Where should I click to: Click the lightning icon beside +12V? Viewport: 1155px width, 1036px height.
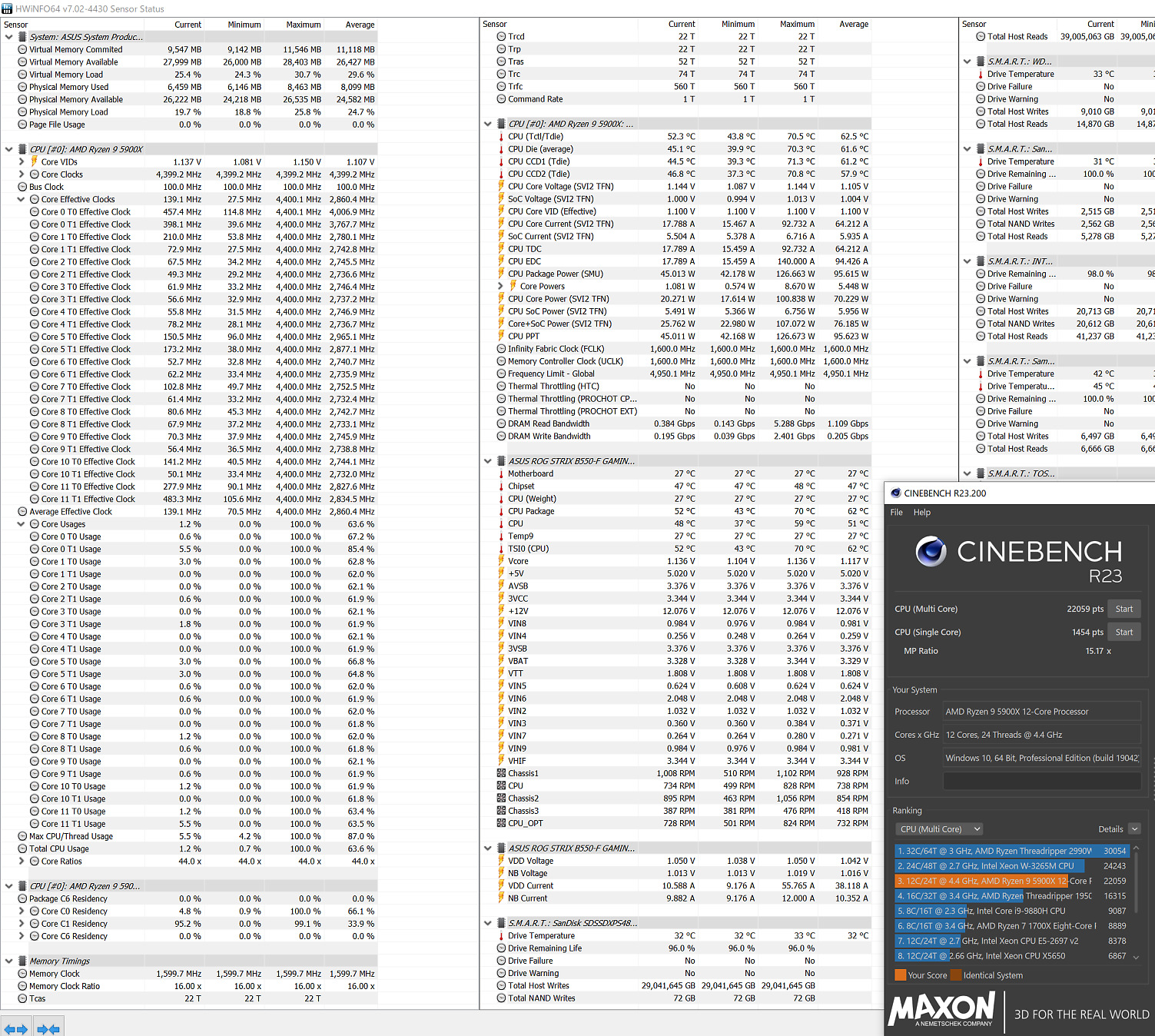click(x=501, y=612)
